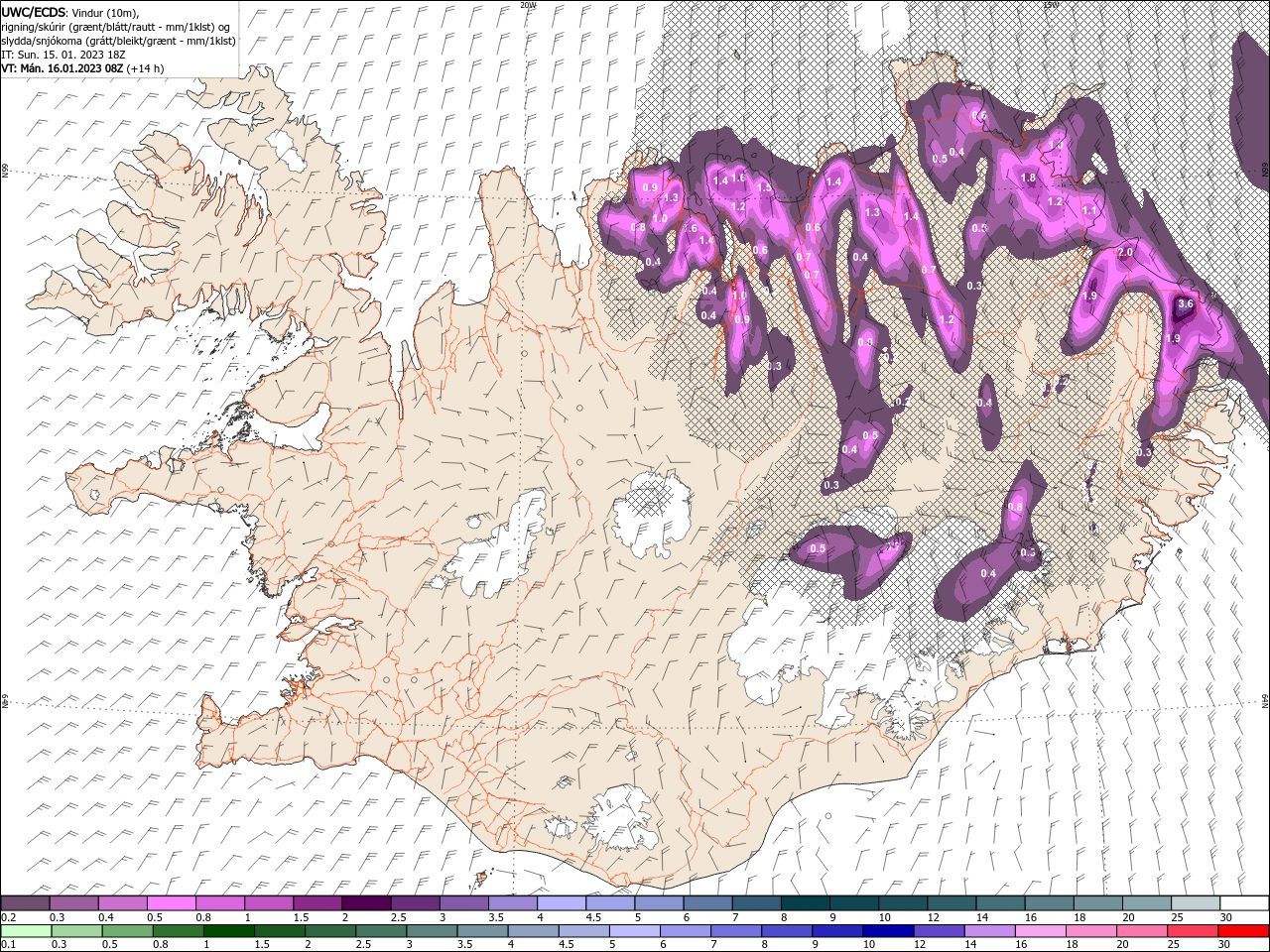The image size is (1270, 952).
Task: Click the white 30 snow scale swatch
Action: tap(1244, 902)
